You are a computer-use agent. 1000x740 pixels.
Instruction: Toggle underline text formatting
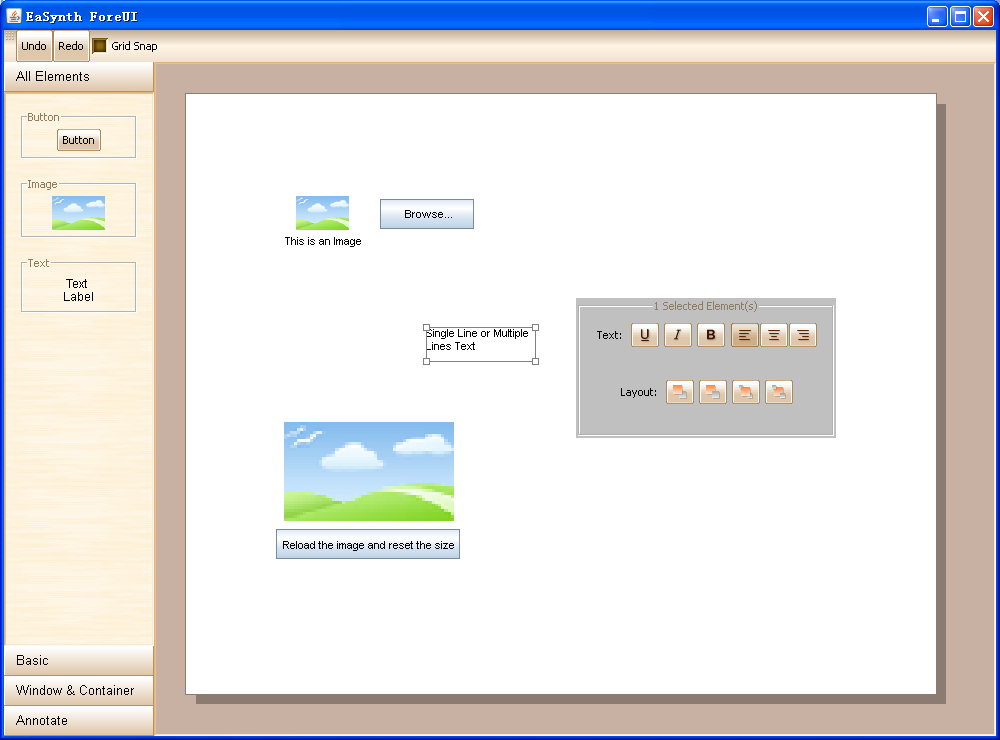pyautogui.click(x=645, y=335)
